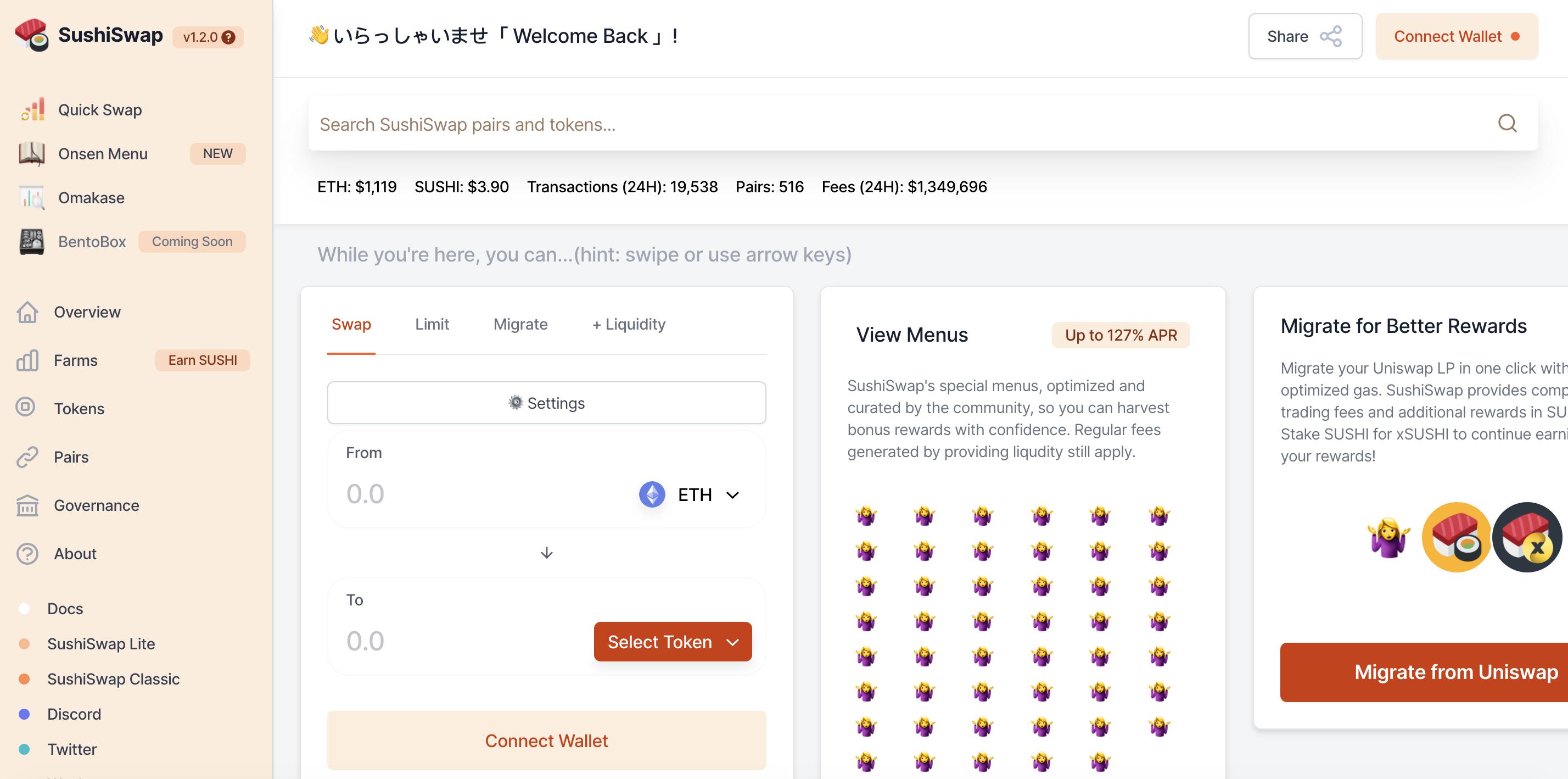The height and width of the screenshot is (779, 1568).
Task: Open the Migrate tab
Action: tap(520, 324)
